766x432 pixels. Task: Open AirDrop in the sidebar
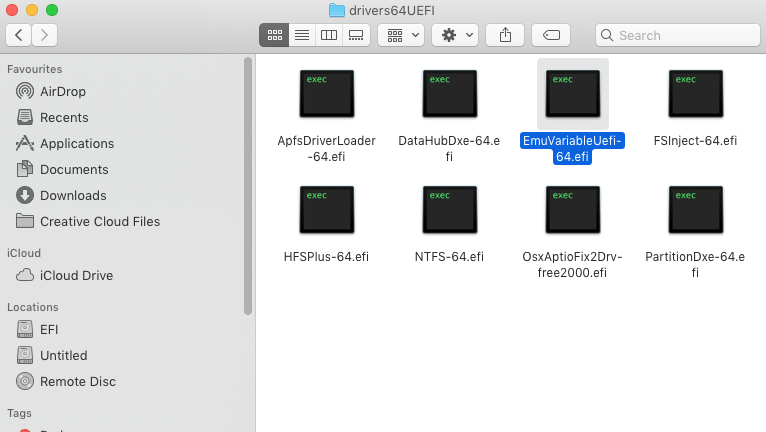pyautogui.click(x=63, y=91)
